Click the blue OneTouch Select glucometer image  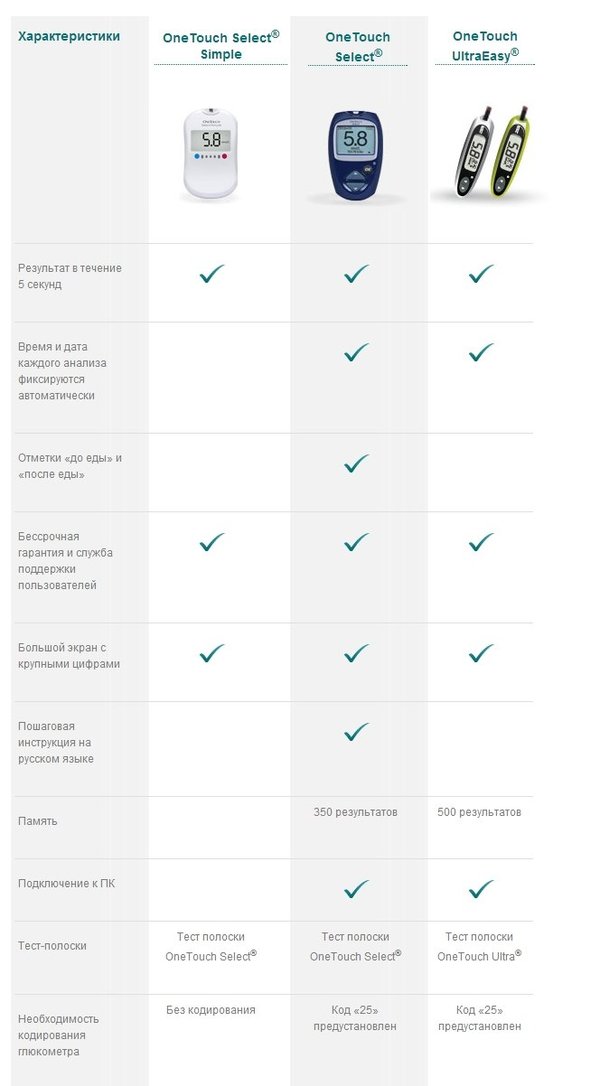point(355,155)
